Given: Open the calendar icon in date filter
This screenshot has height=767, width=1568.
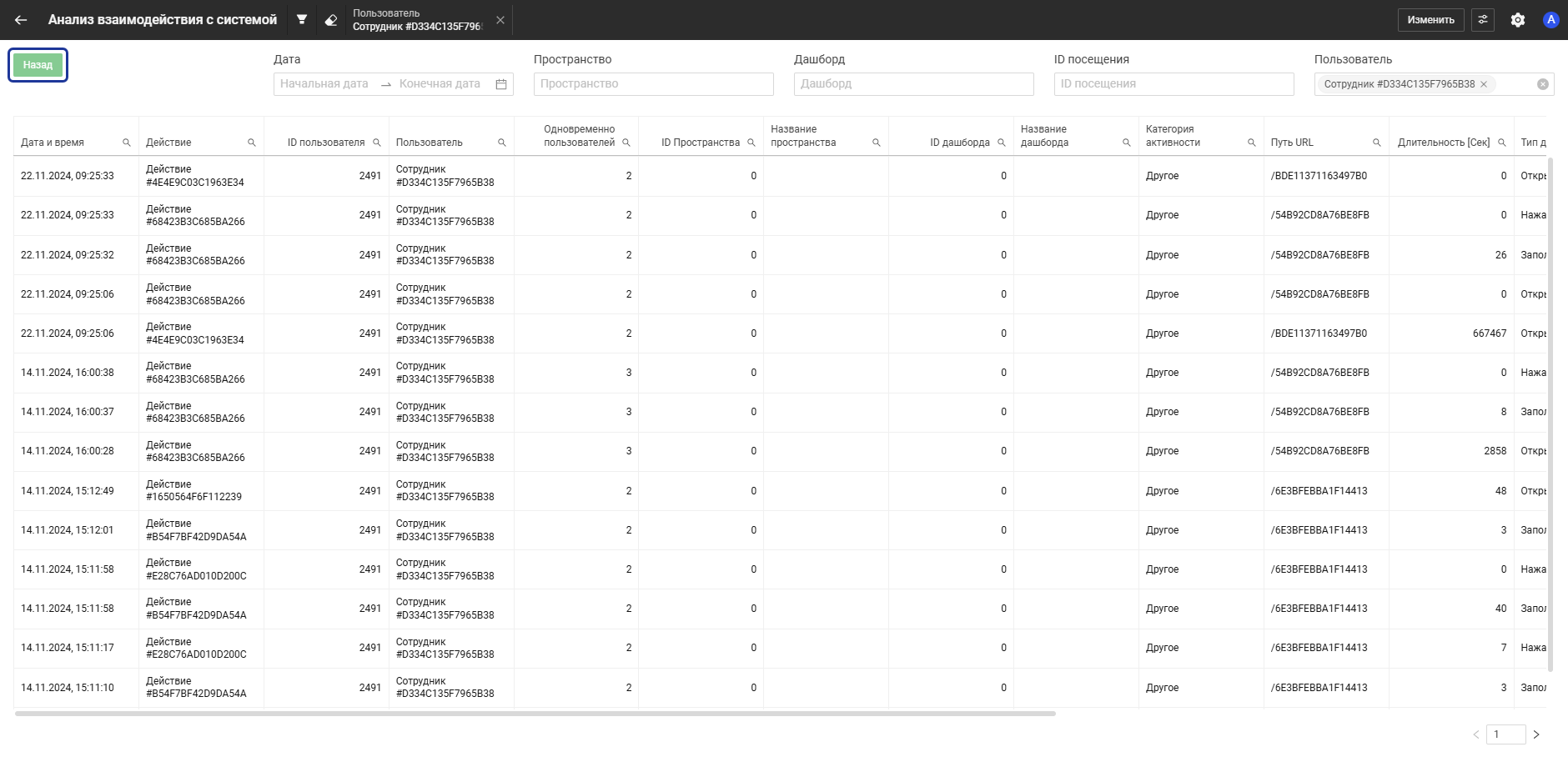Looking at the screenshot, I should point(501,83).
